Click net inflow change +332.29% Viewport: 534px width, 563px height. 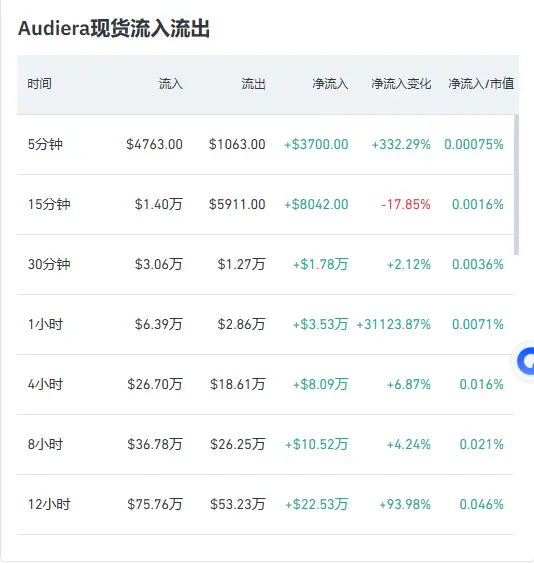(x=401, y=144)
